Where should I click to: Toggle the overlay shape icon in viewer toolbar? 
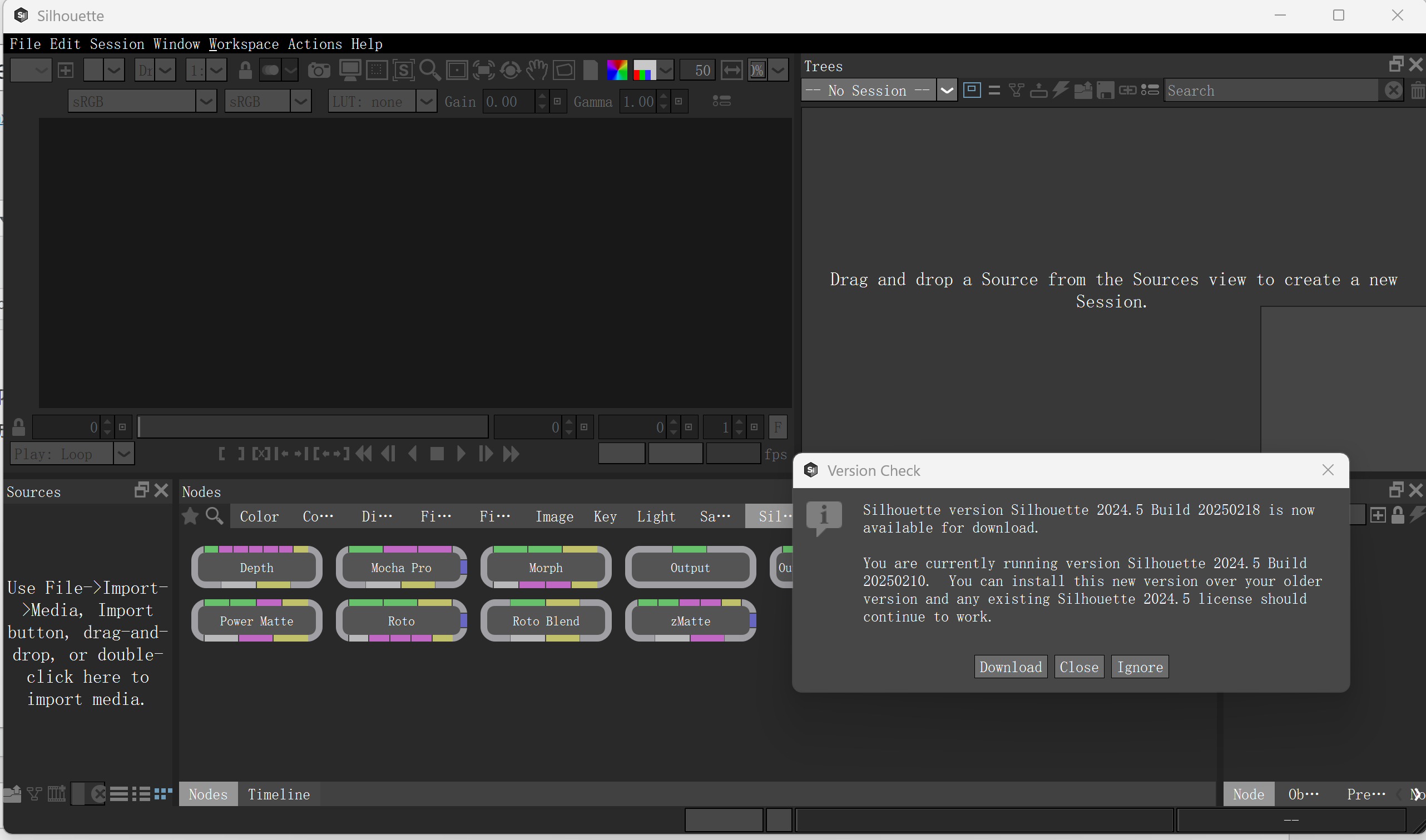click(563, 70)
